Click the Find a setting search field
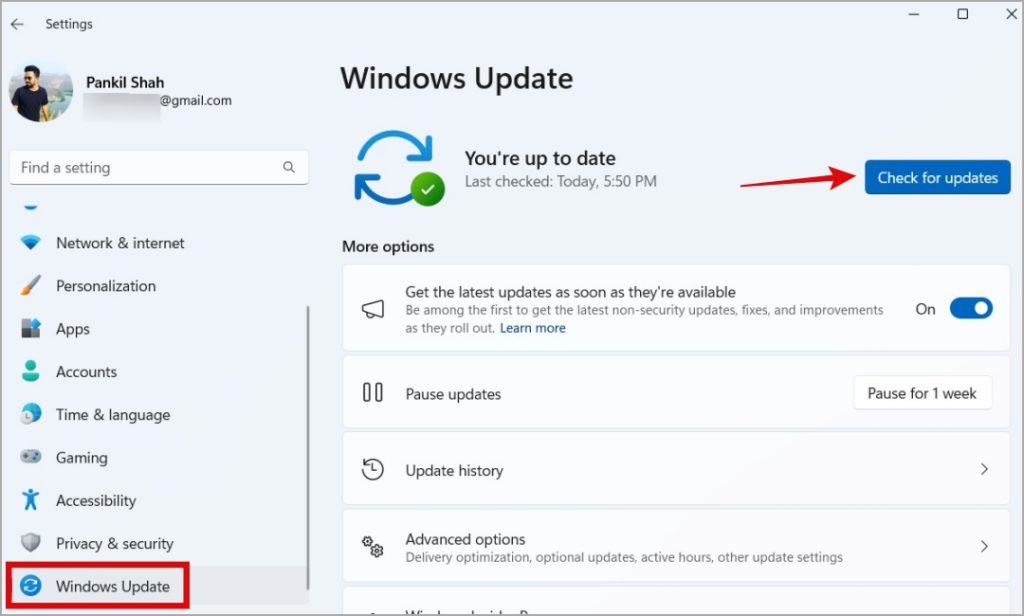This screenshot has width=1024, height=616. pyautogui.click(x=159, y=168)
